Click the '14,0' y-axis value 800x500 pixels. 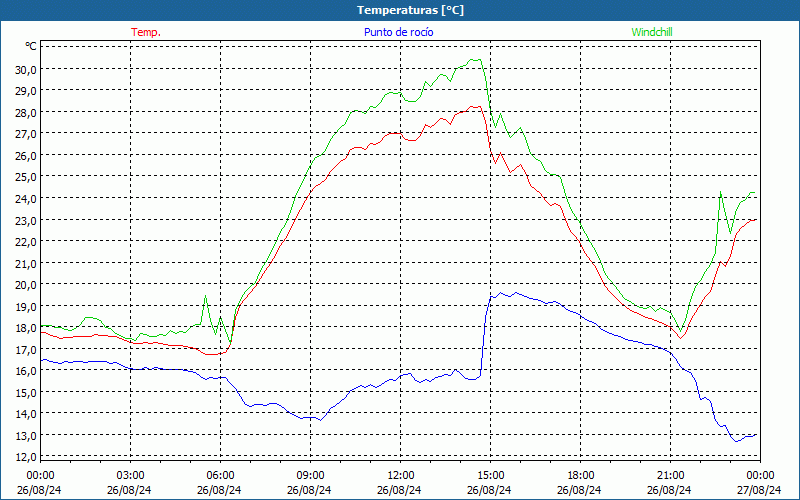point(26,415)
